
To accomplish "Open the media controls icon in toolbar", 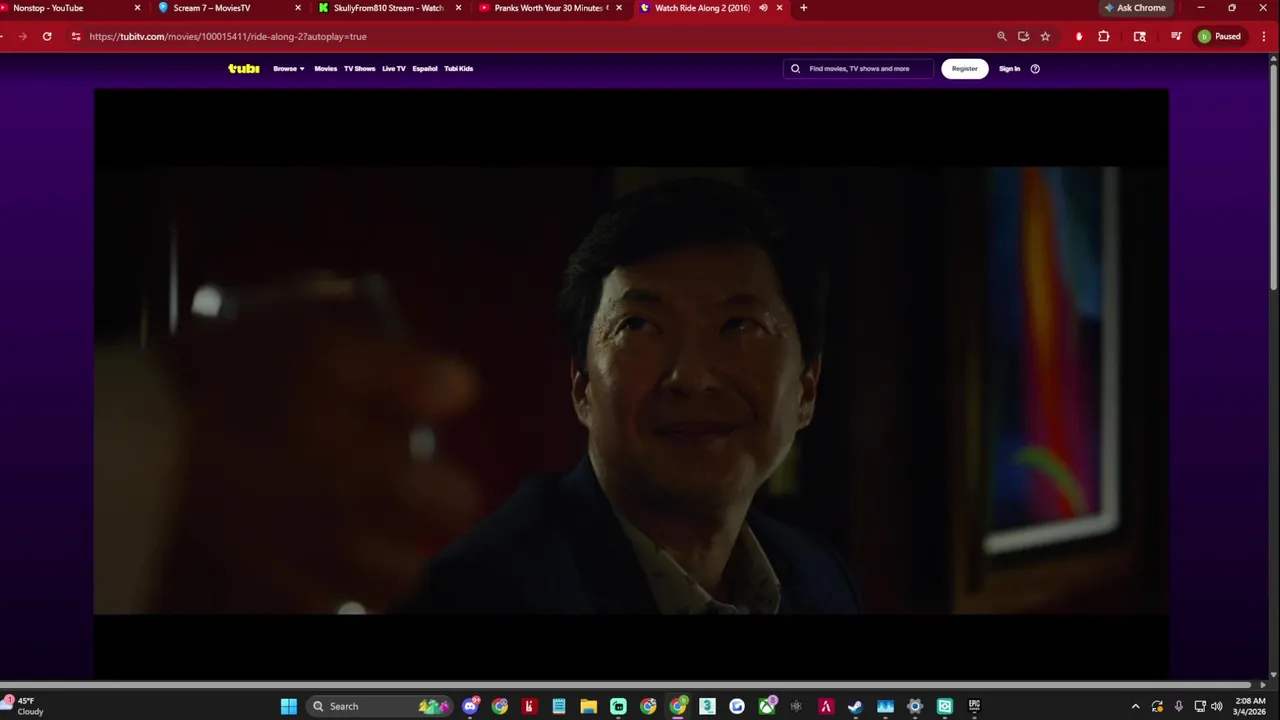I will tap(1176, 36).
